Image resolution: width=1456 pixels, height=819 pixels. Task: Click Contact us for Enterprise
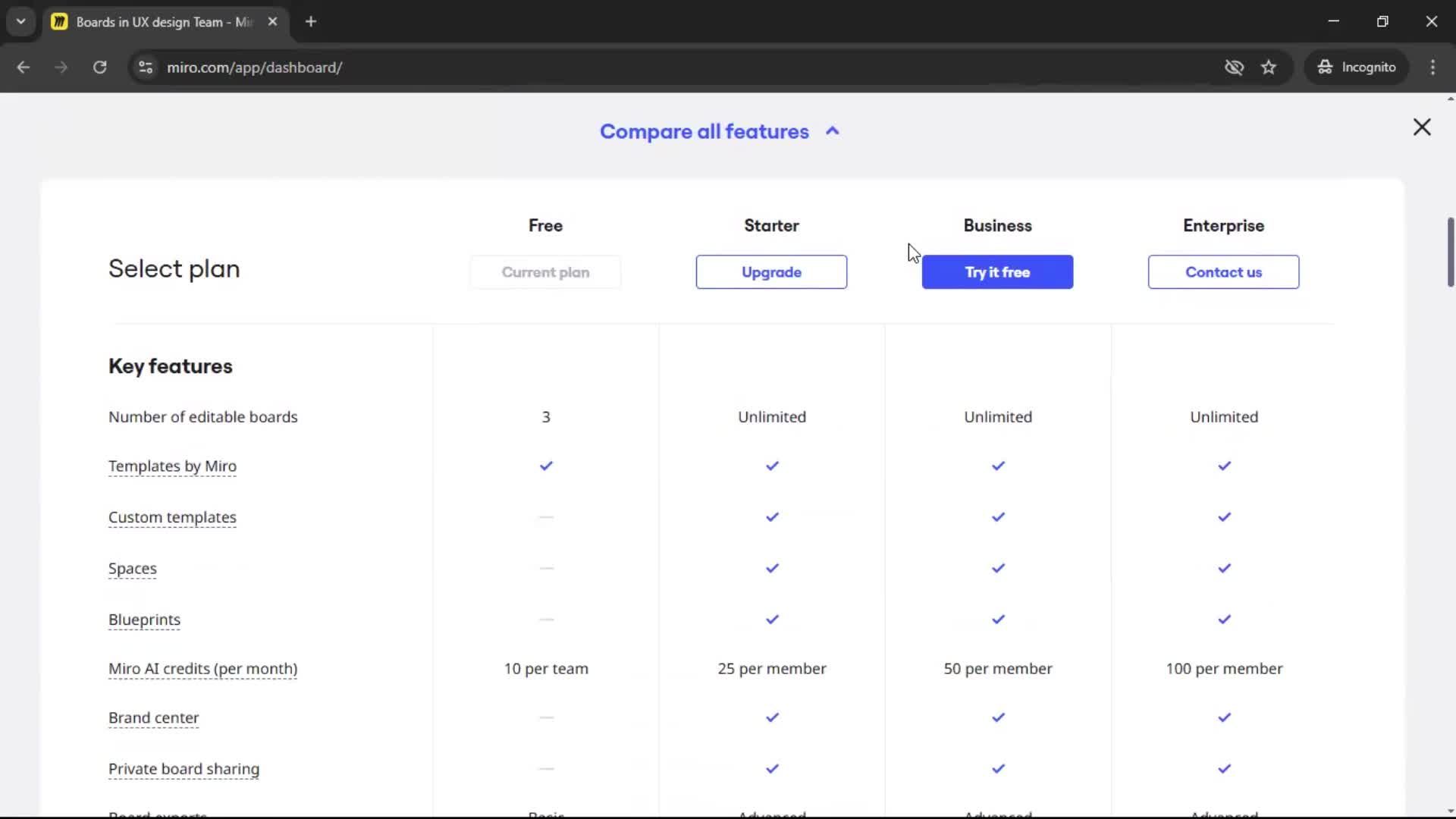1223,271
